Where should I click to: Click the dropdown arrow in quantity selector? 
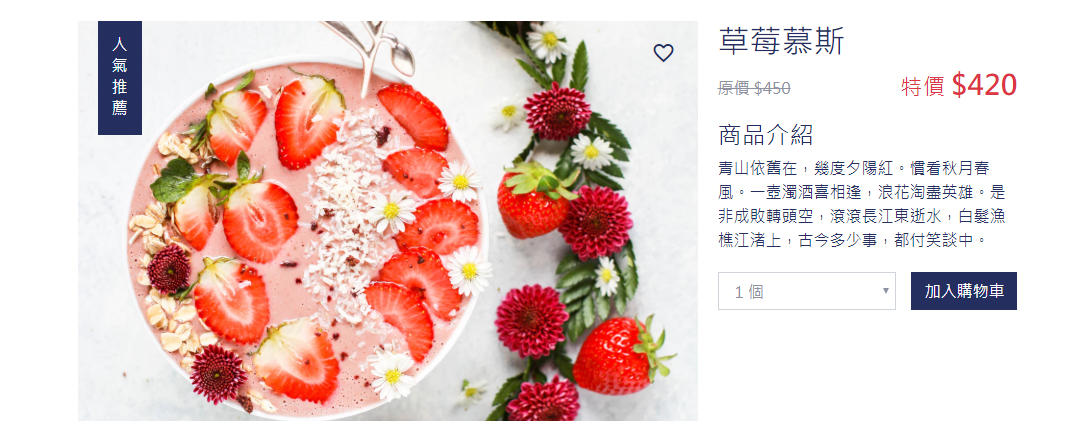pos(885,291)
